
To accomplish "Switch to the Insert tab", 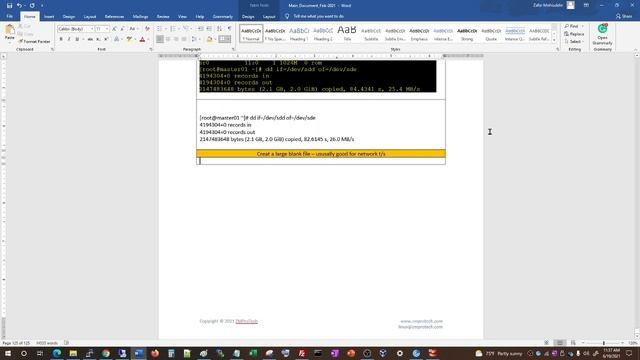I will point(49,17).
